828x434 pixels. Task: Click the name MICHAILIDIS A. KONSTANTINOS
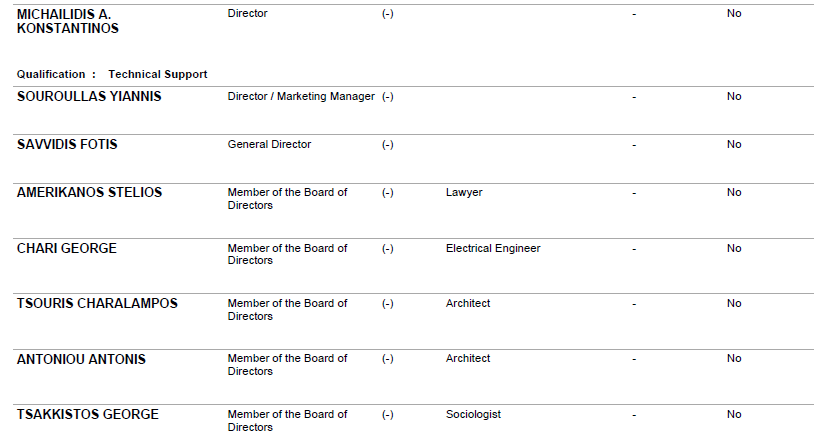click(x=67, y=21)
